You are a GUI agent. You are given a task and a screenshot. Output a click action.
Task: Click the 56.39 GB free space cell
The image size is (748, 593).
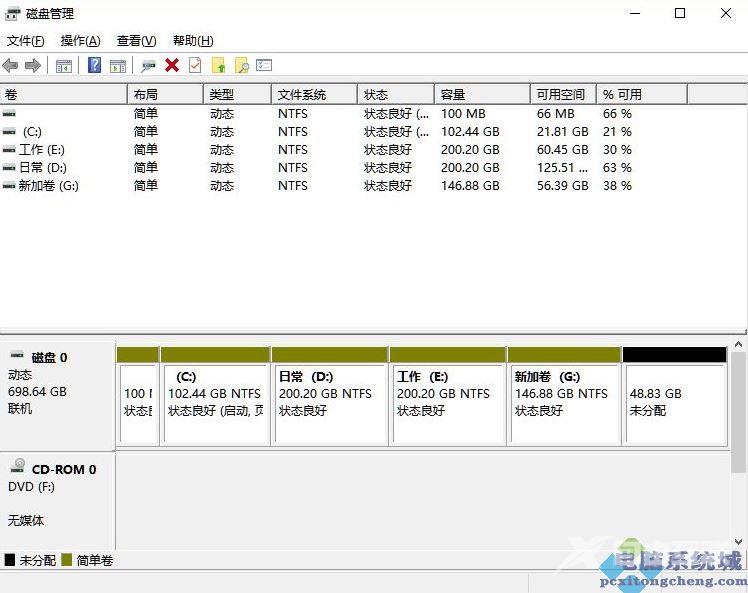point(562,186)
